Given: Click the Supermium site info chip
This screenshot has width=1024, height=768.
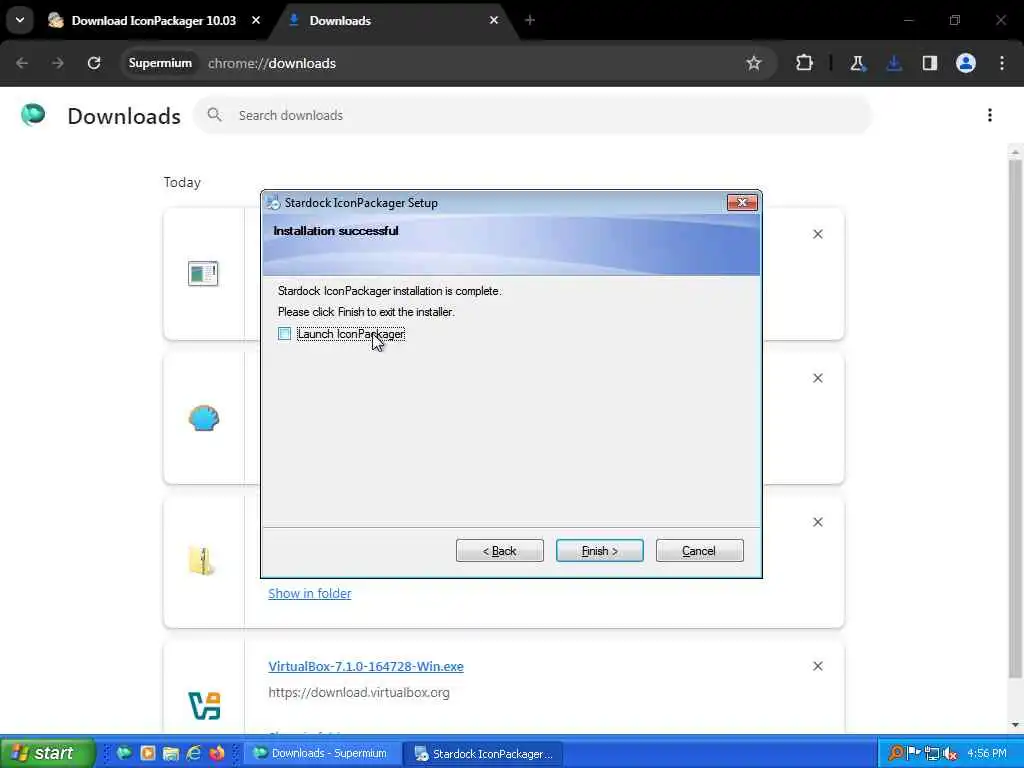Looking at the screenshot, I should pyautogui.click(x=160, y=63).
